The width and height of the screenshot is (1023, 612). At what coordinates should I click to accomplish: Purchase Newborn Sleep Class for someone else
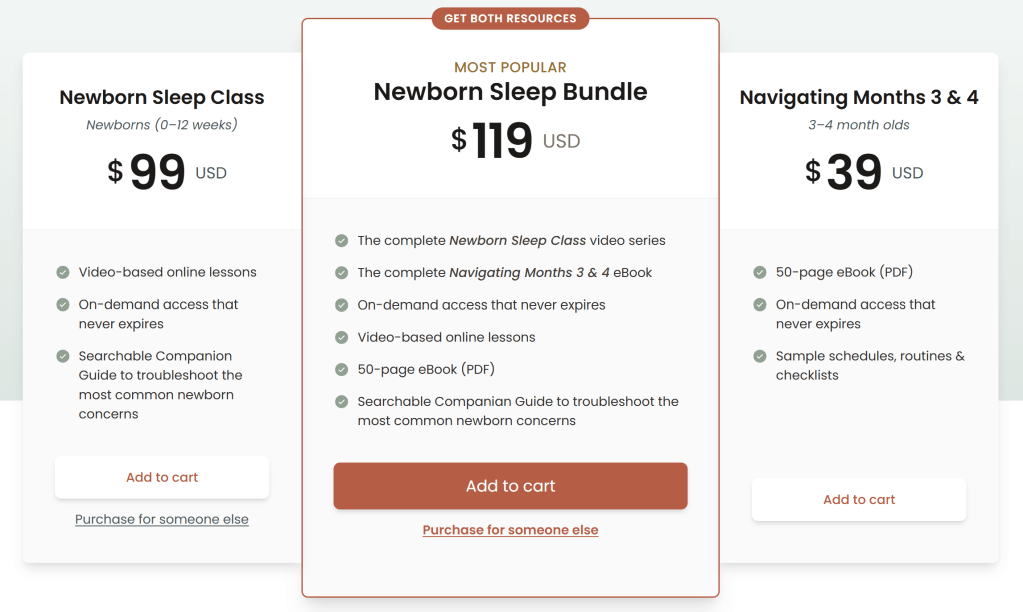click(162, 520)
